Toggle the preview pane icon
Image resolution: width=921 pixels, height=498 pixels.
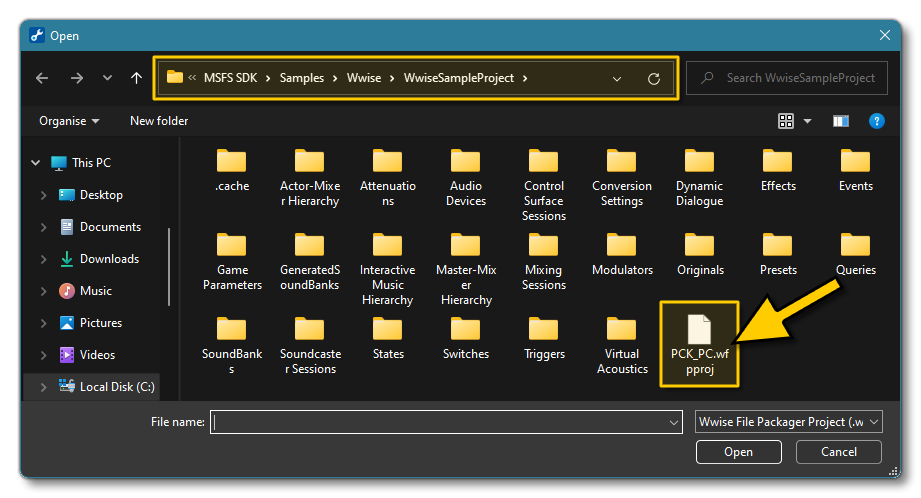(x=841, y=121)
